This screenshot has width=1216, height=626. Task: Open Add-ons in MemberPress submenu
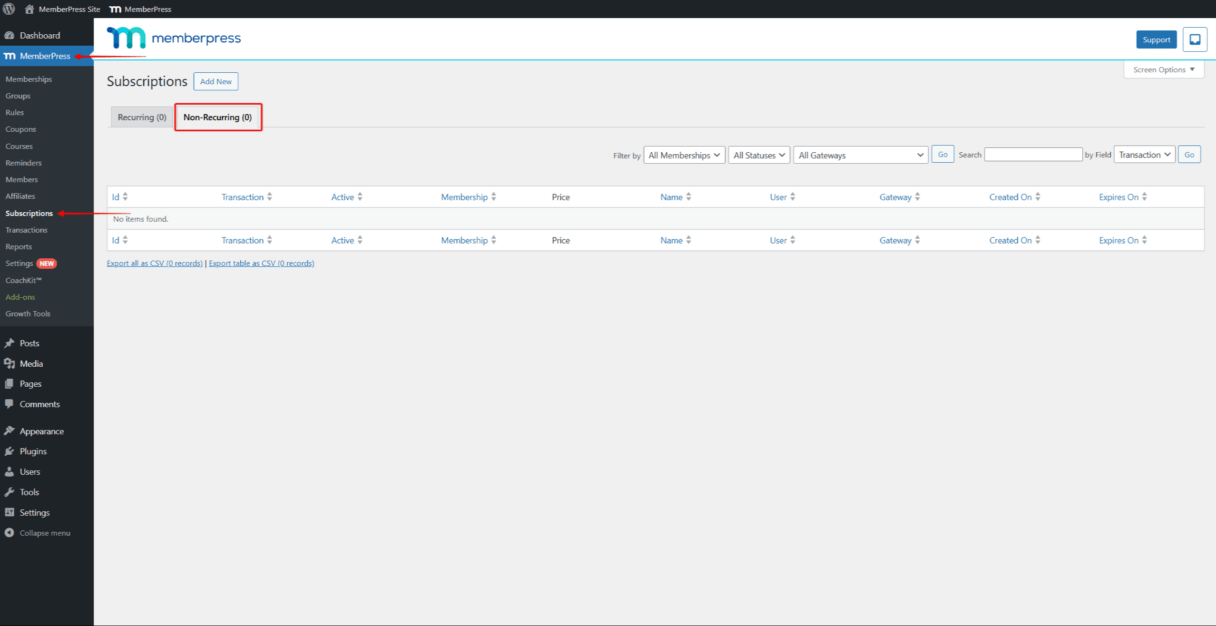pyautogui.click(x=20, y=297)
